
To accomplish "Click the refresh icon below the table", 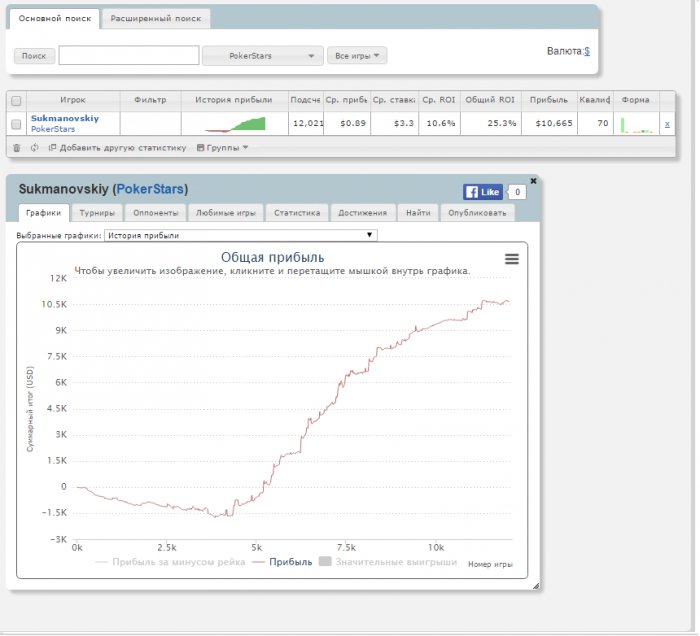I will tap(35, 148).
